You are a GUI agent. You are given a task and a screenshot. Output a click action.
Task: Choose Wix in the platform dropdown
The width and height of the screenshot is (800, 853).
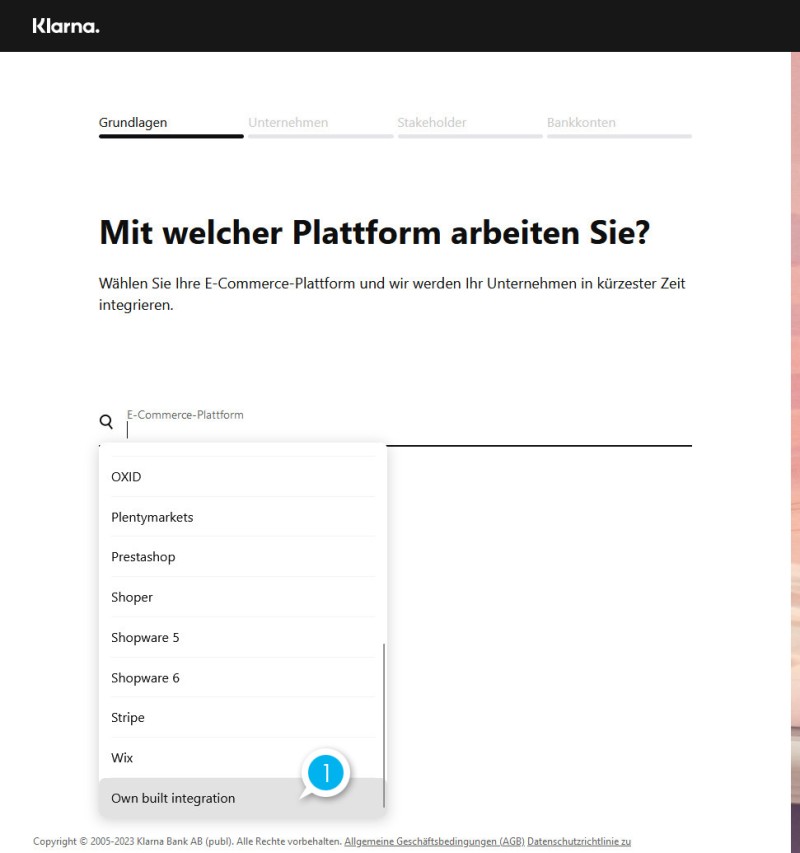122,758
